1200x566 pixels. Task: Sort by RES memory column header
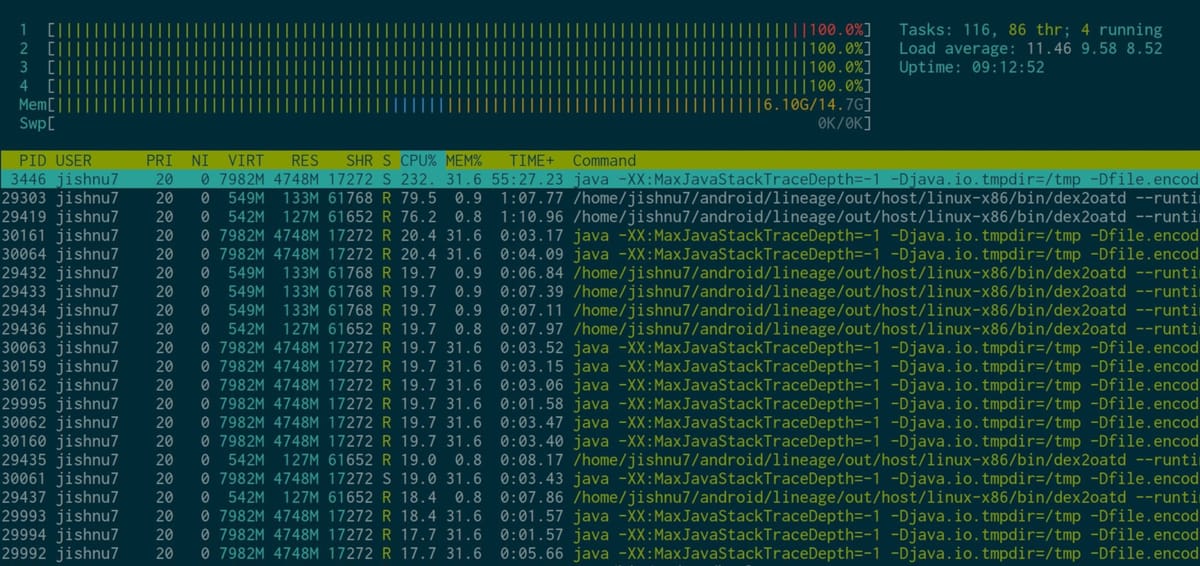click(305, 160)
